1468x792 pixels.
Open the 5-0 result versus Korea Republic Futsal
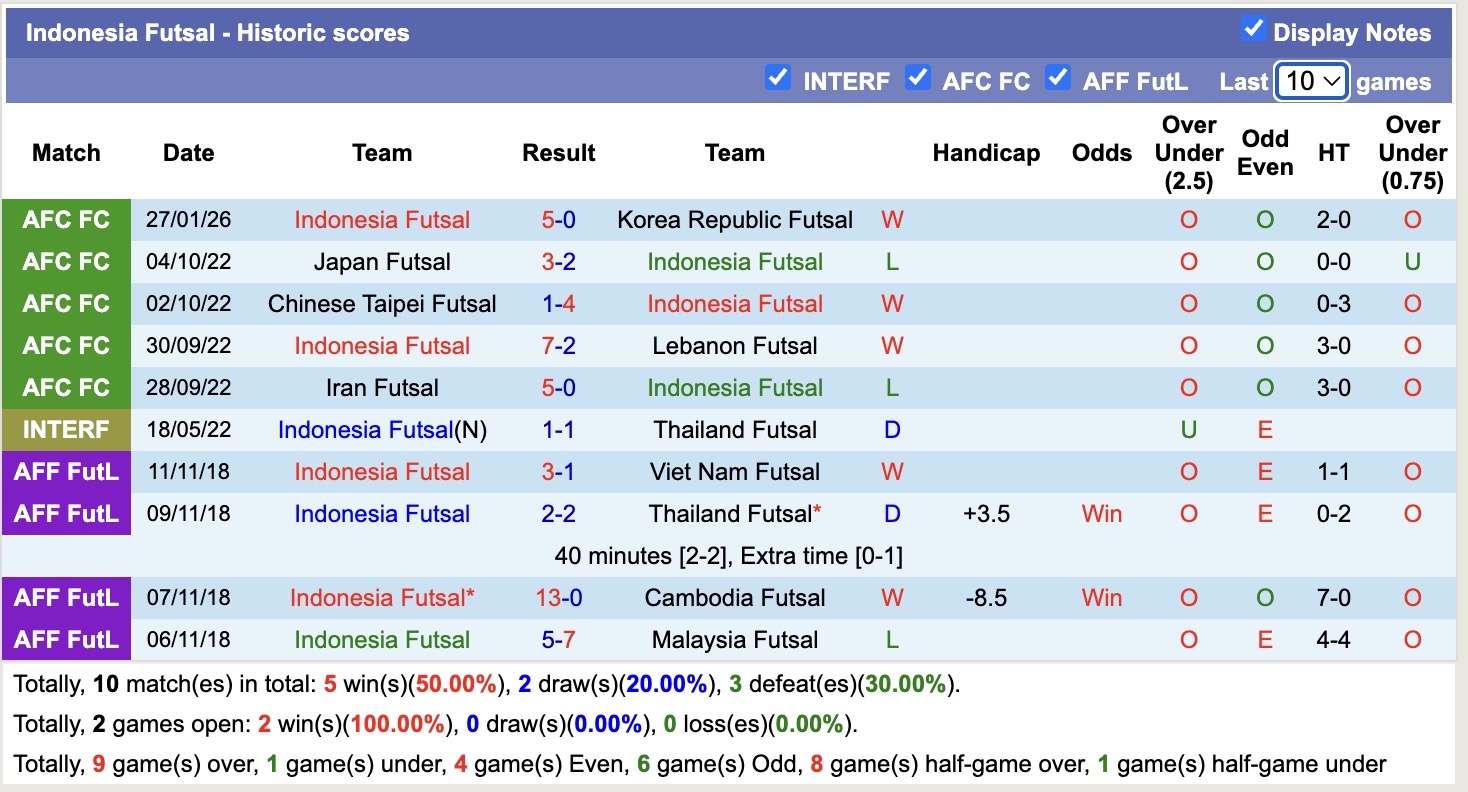coord(558,219)
